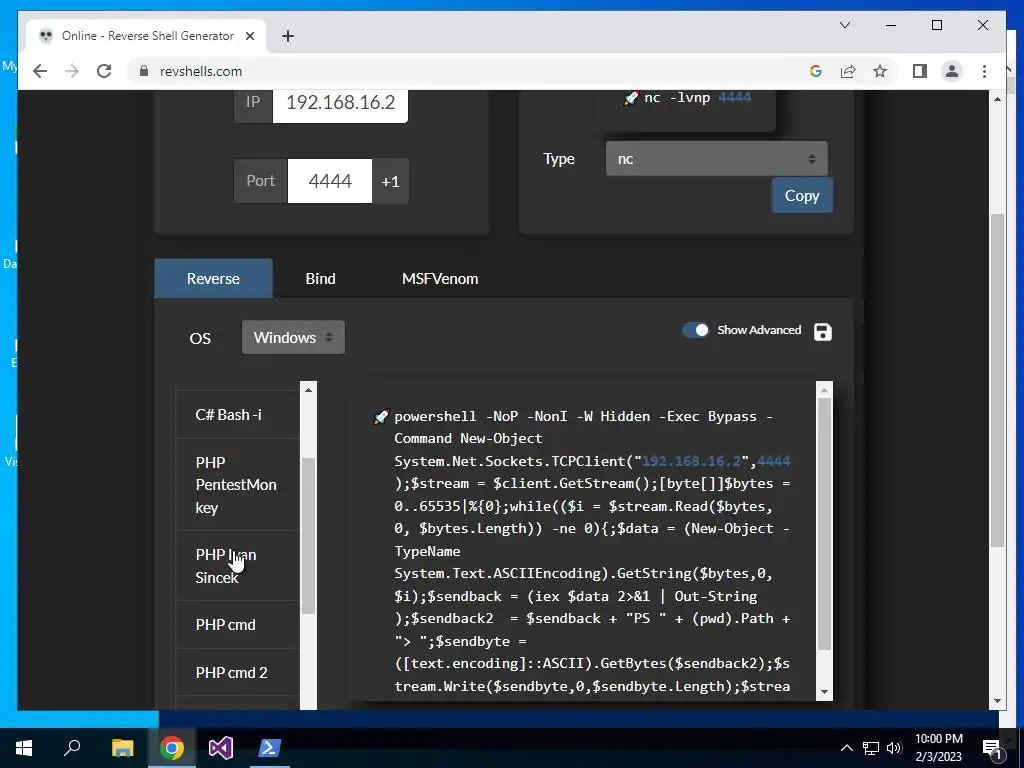Open Google search icon in address bar
Viewport: 1024px width, 768px height.
tap(816, 71)
